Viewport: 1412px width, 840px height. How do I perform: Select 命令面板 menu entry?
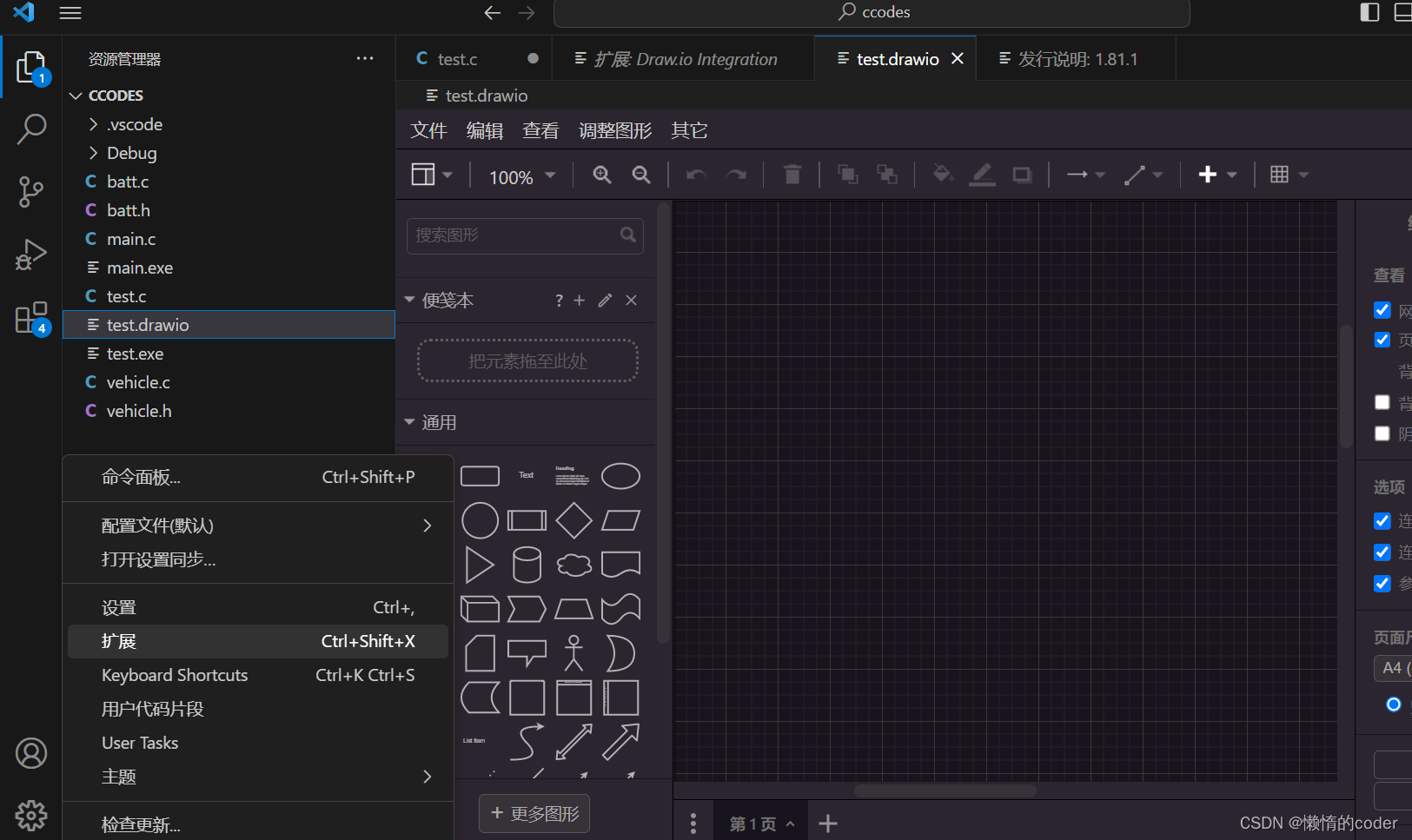point(257,477)
